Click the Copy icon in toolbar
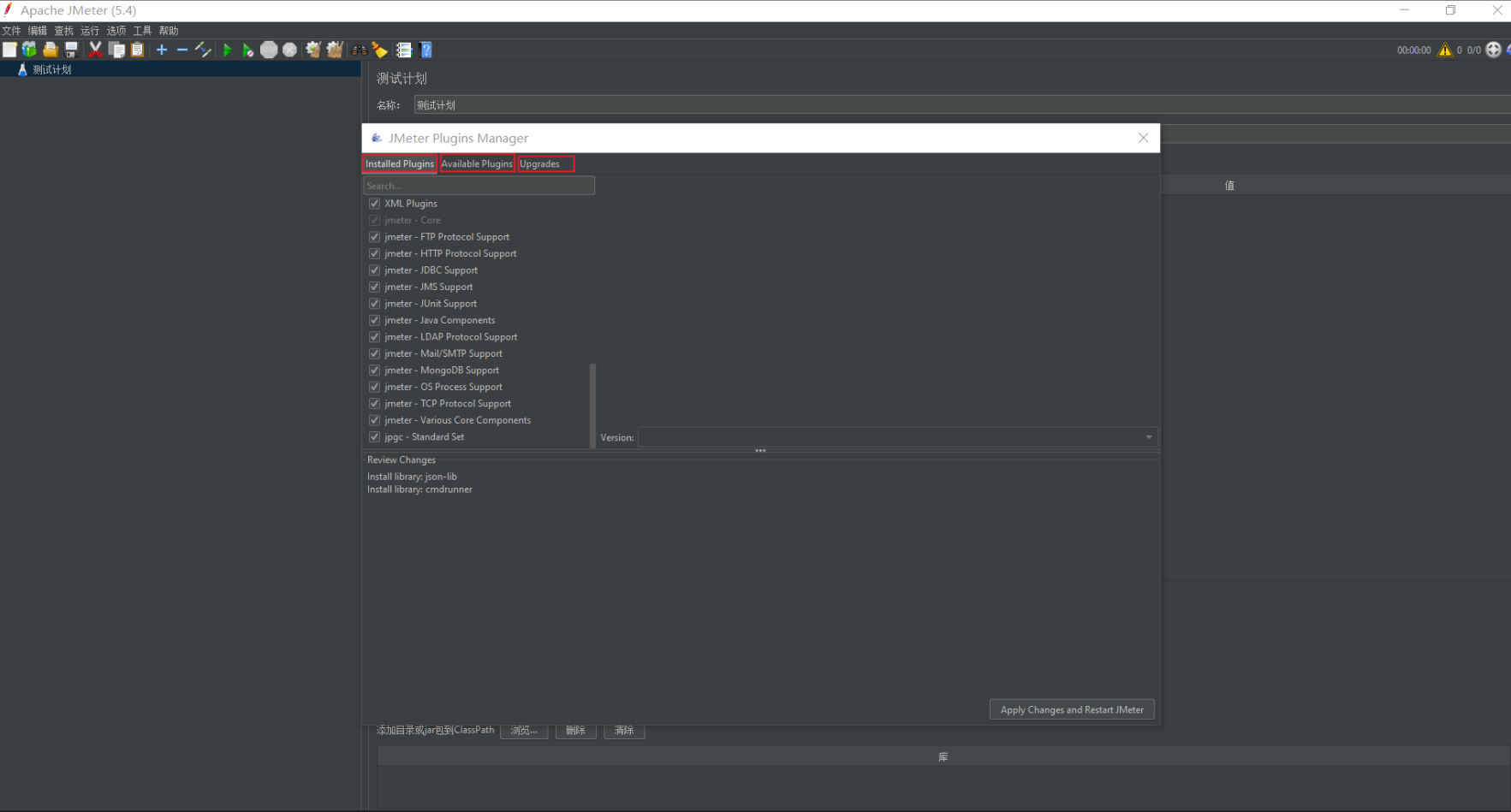The image size is (1511, 812). (x=116, y=50)
